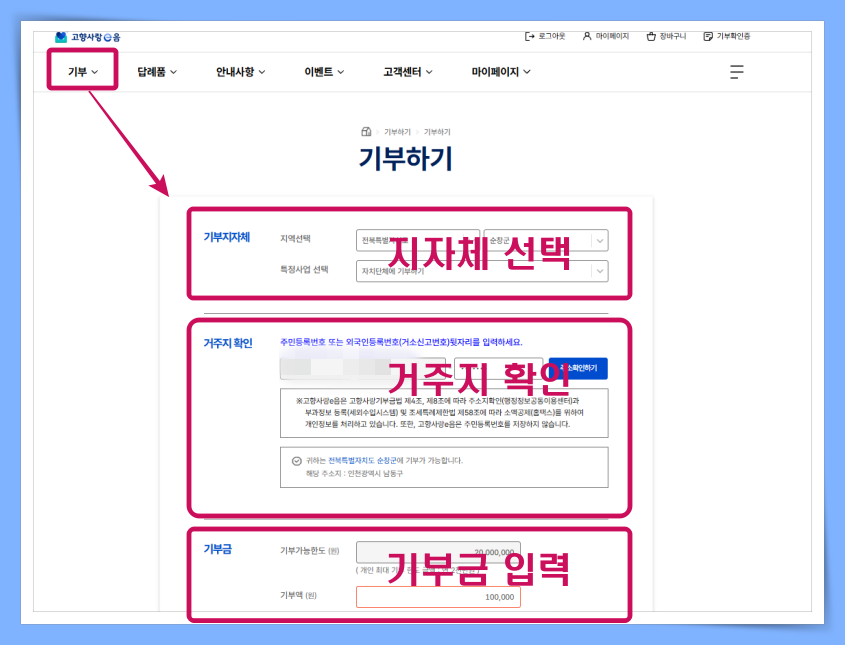Open the 기부 menu
The height and width of the screenshot is (645, 845).
tap(83, 72)
